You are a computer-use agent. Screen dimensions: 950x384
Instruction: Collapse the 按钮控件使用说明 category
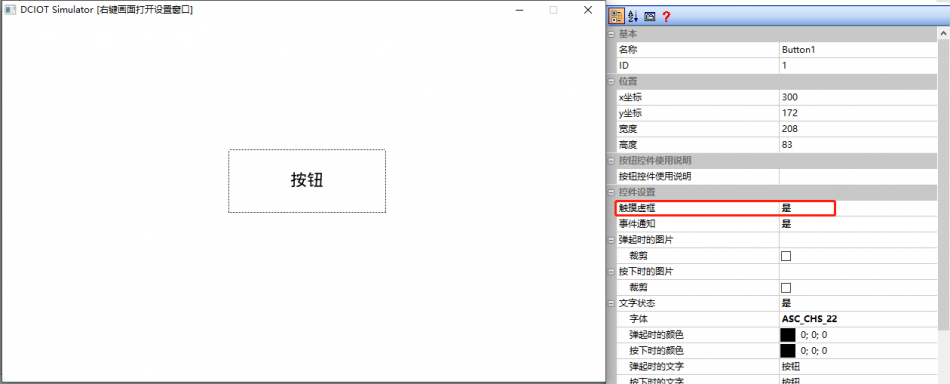point(611,161)
